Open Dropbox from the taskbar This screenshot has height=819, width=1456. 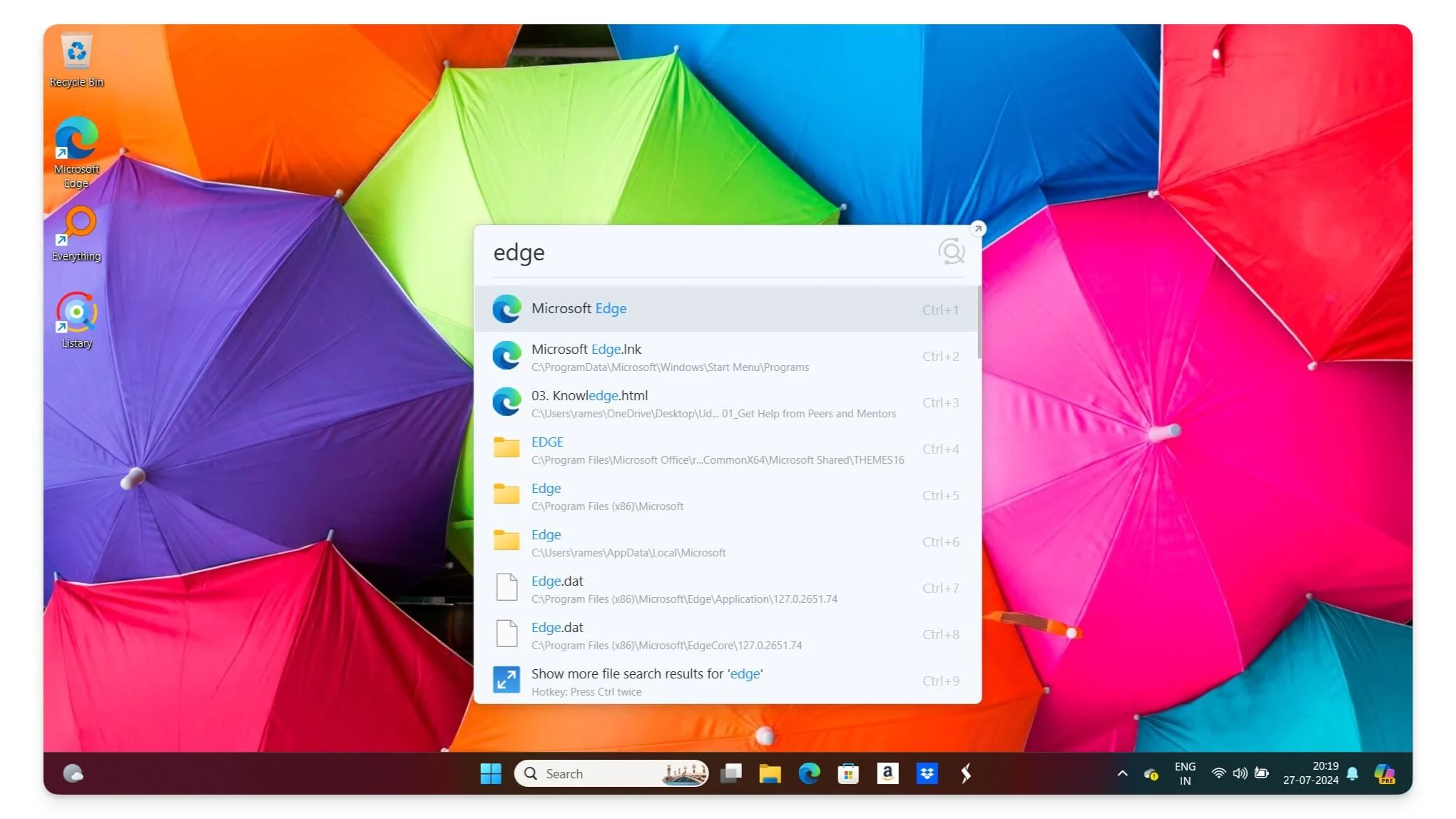926,773
